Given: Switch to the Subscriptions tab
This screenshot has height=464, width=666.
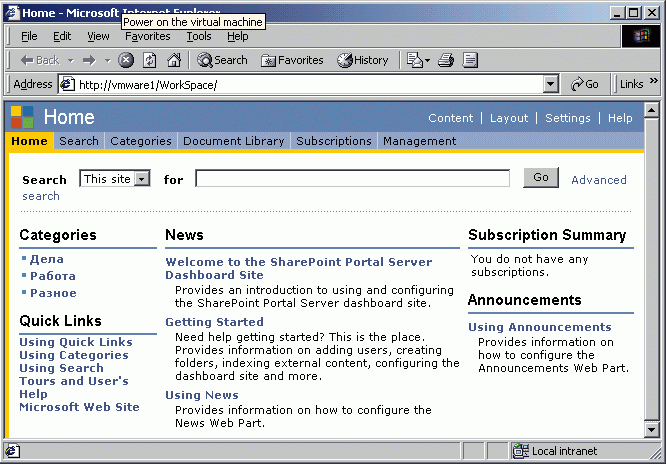Looking at the screenshot, I should click(334, 141).
